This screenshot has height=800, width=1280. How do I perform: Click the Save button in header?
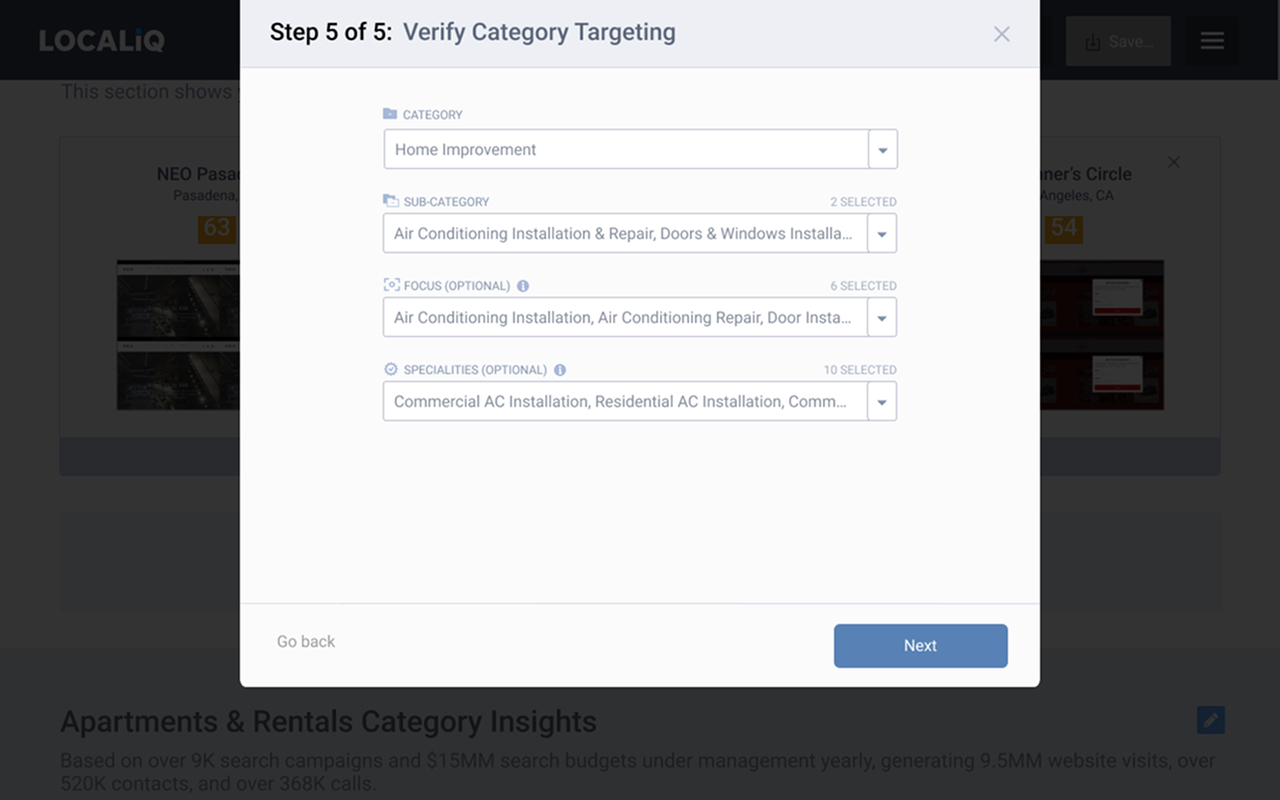point(1118,41)
